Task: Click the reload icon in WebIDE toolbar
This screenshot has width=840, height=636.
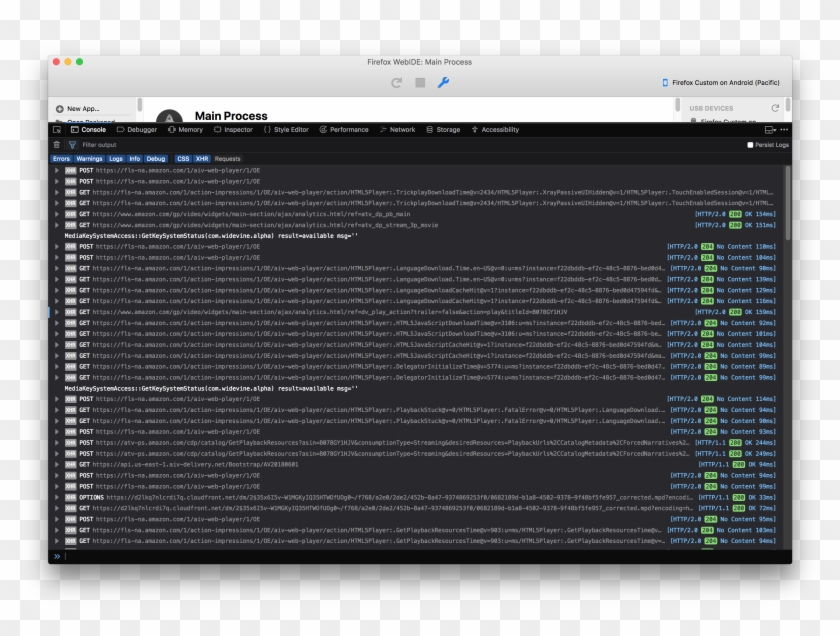Action: click(x=397, y=82)
